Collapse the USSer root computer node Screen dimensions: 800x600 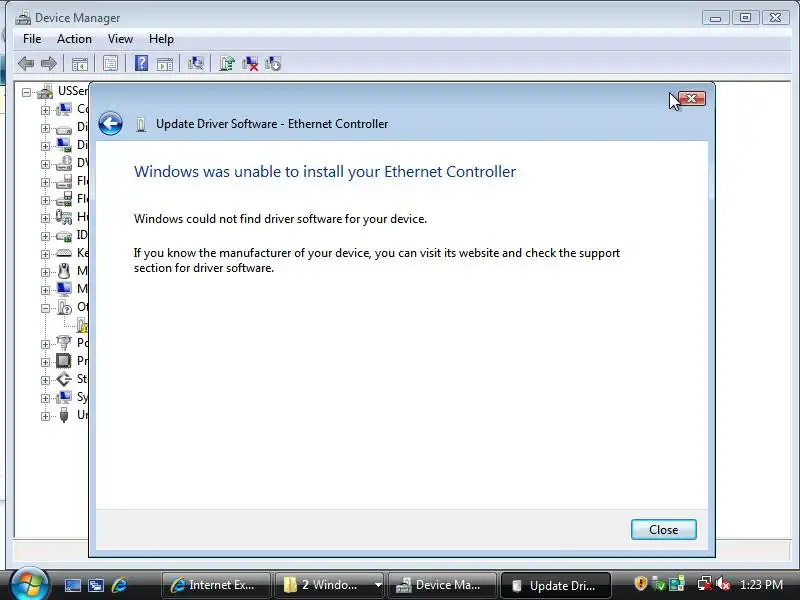tap(27, 92)
